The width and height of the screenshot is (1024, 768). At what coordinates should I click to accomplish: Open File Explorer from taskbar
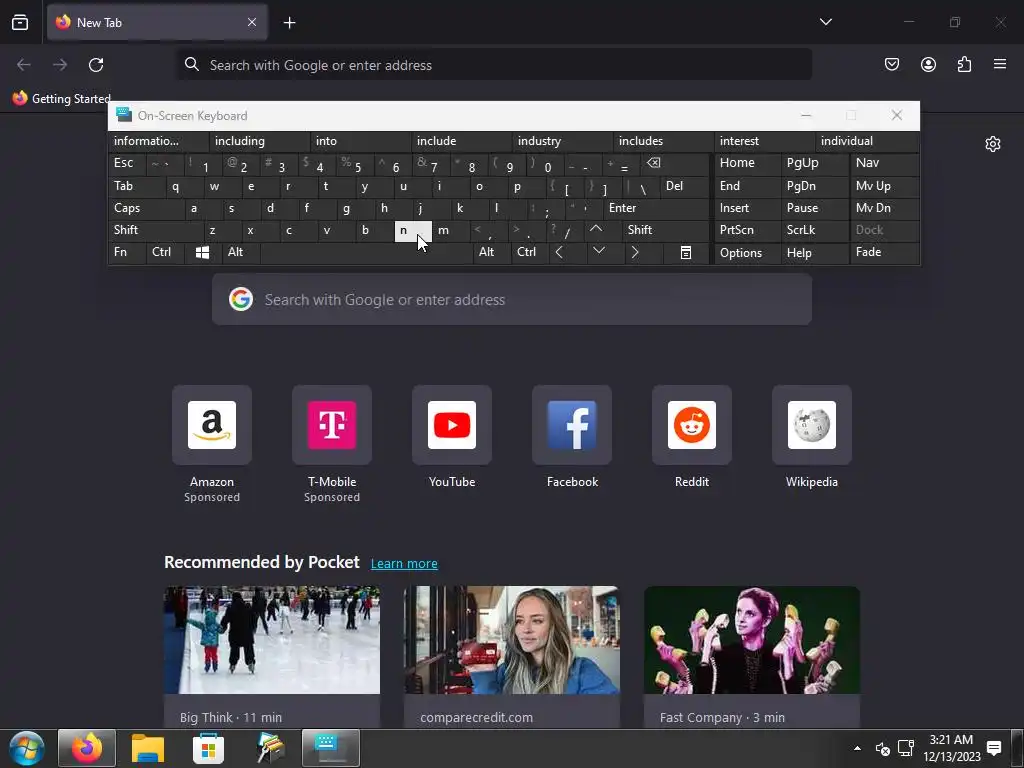point(148,748)
